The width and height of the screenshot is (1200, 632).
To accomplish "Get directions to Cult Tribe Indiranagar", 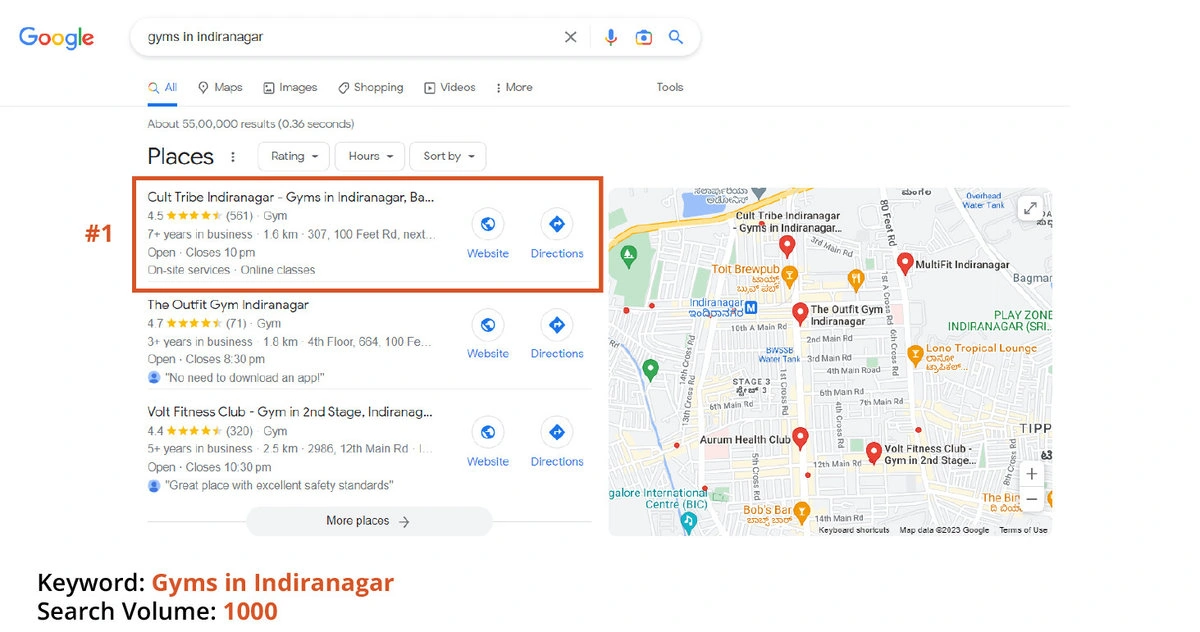I will tap(557, 224).
